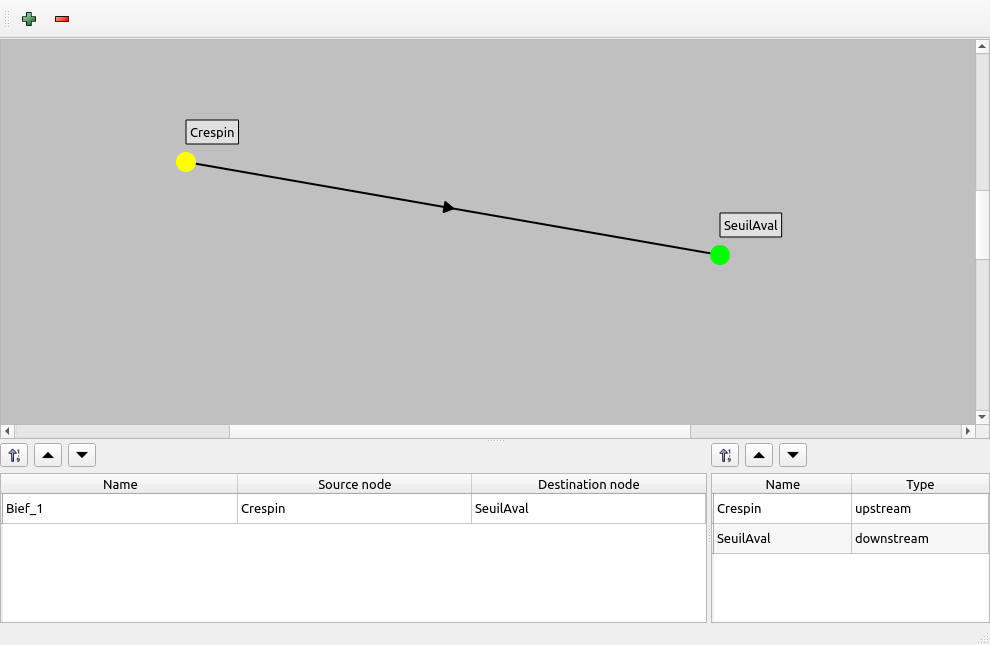990x645 pixels.
Task: Click the Source node column header
Action: click(x=354, y=484)
